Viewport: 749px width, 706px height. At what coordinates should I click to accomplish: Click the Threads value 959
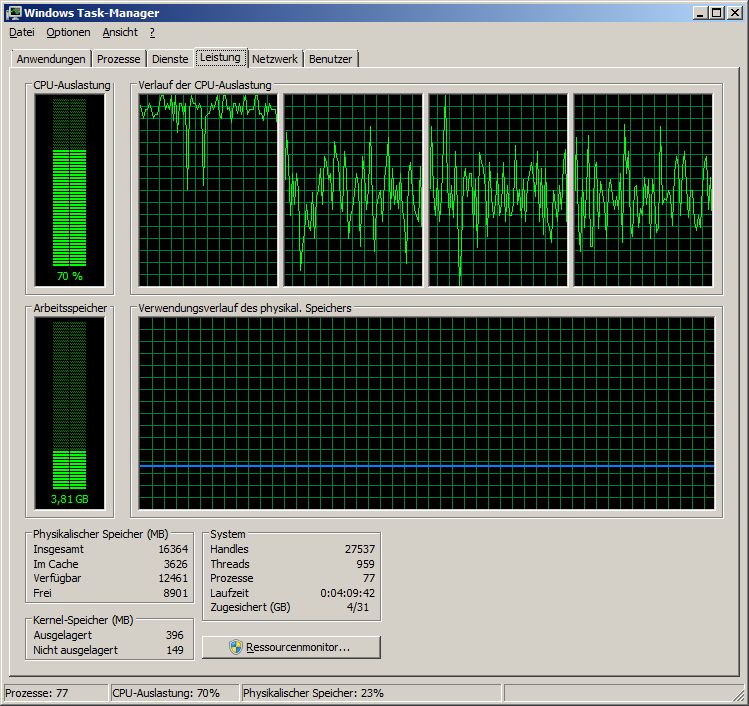coord(365,564)
